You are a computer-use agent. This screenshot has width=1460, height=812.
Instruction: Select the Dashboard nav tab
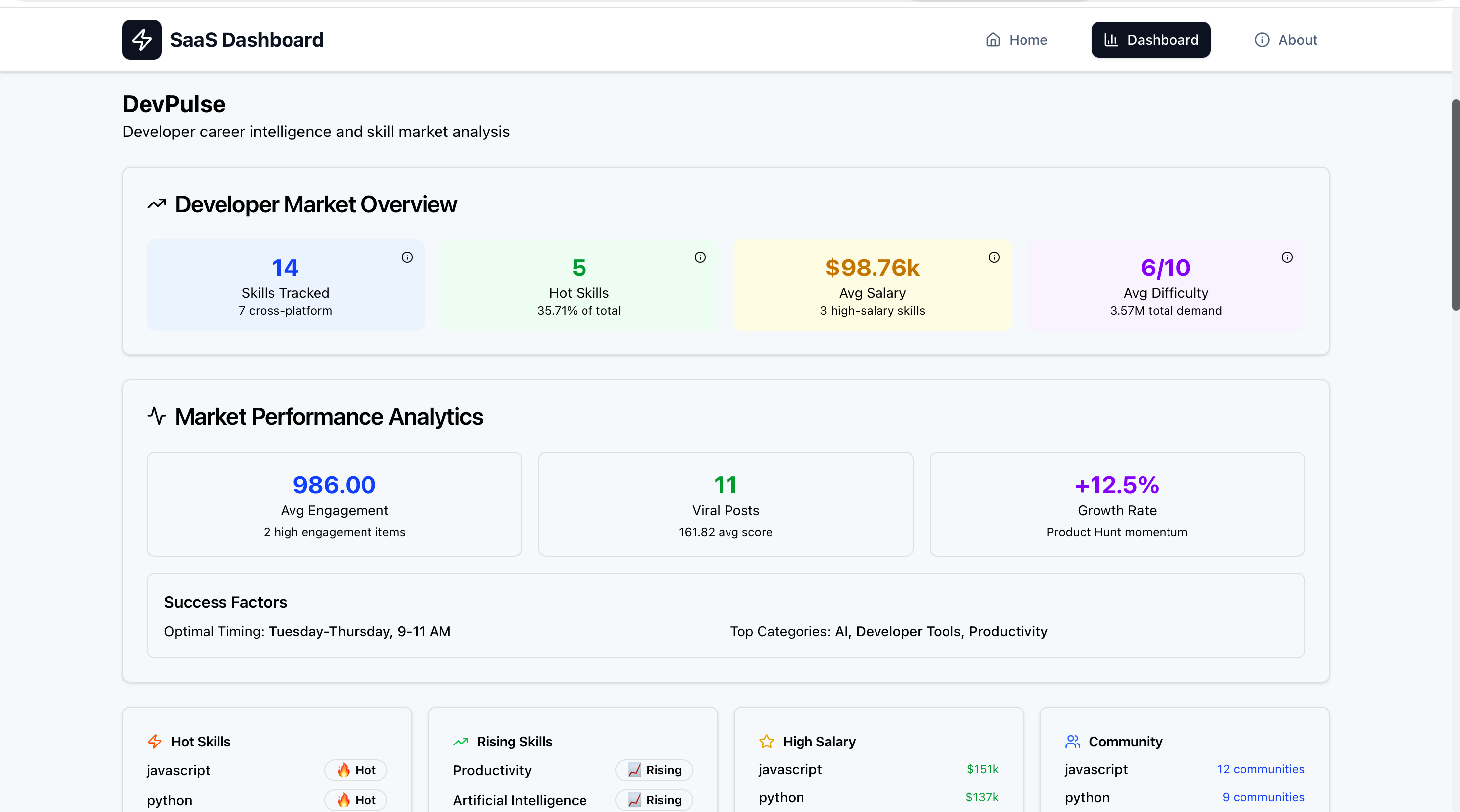click(x=1151, y=40)
